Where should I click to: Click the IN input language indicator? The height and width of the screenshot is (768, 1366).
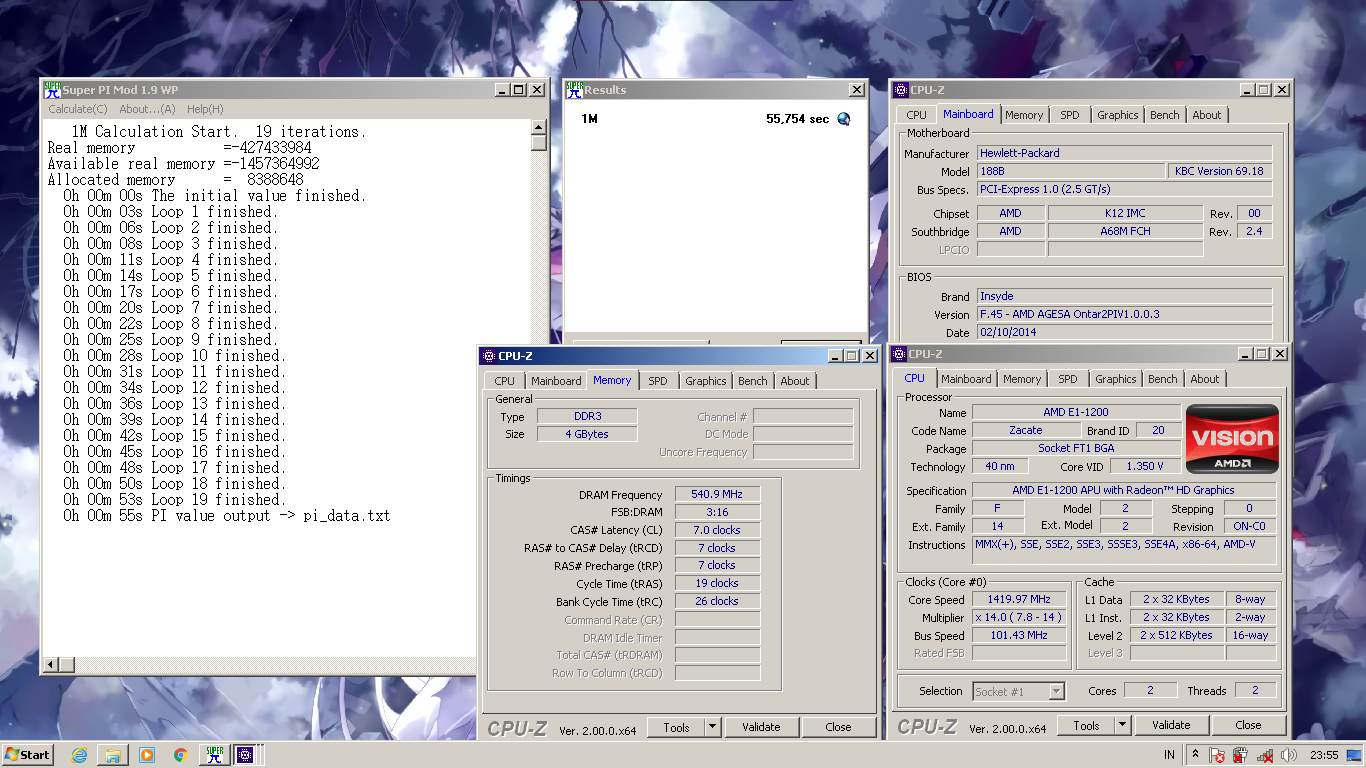click(x=1169, y=755)
